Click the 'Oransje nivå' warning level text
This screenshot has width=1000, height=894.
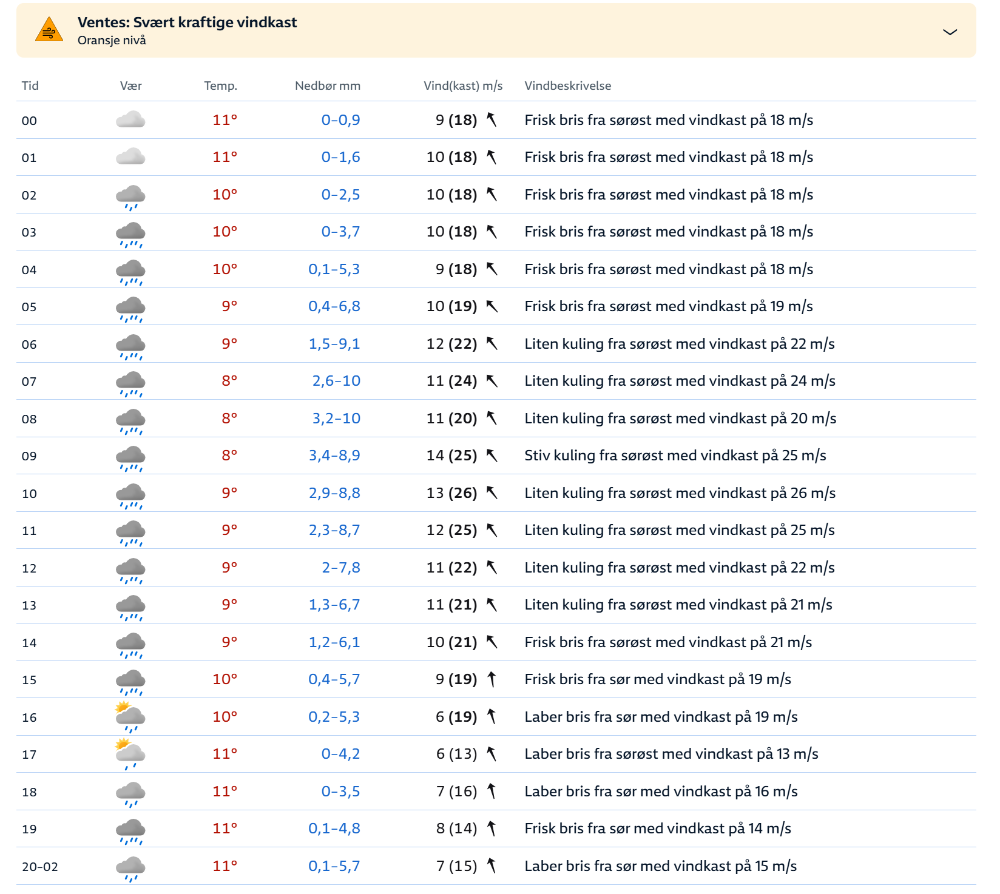point(111,40)
